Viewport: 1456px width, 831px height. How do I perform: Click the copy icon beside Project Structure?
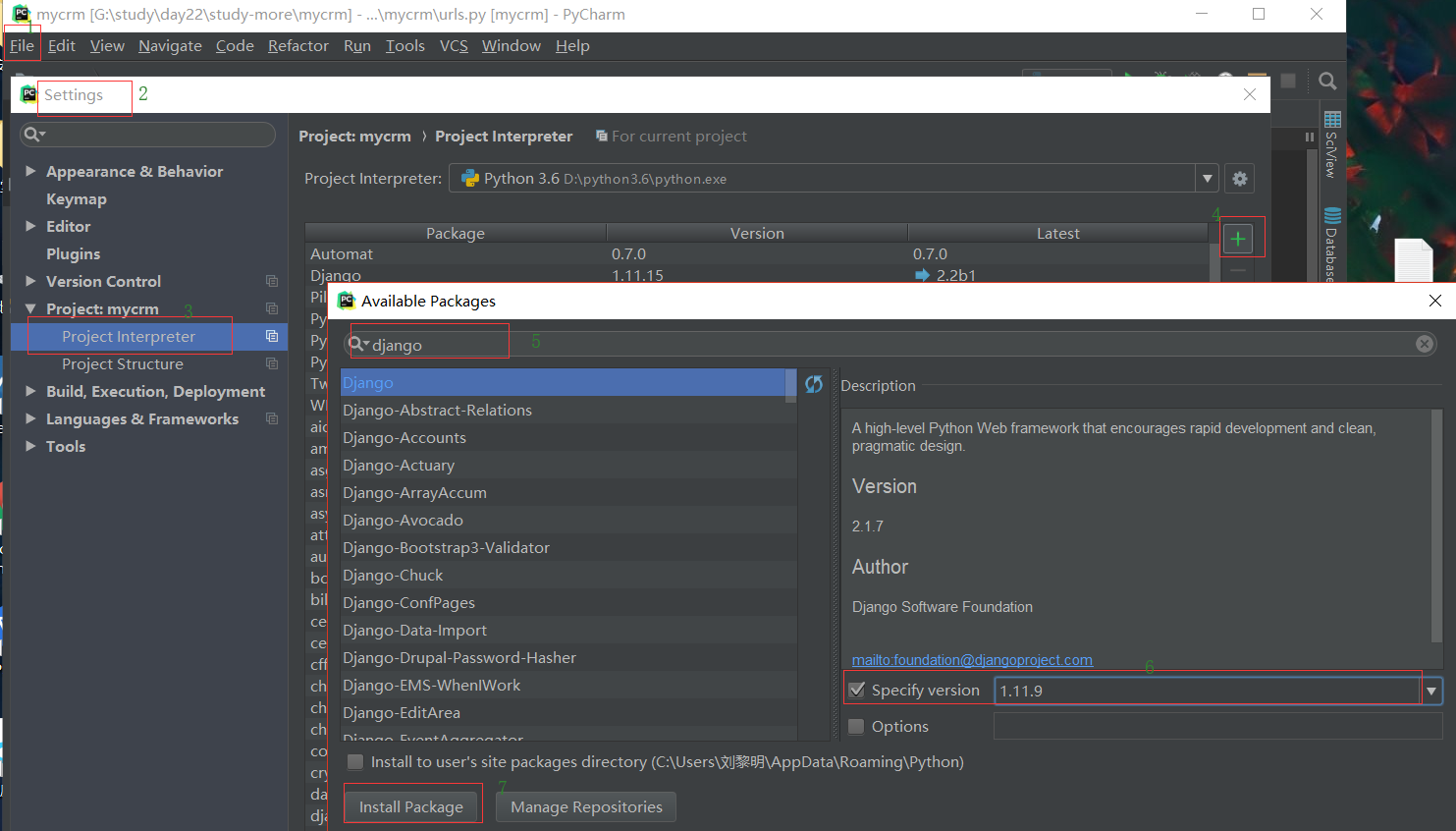(x=272, y=363)
